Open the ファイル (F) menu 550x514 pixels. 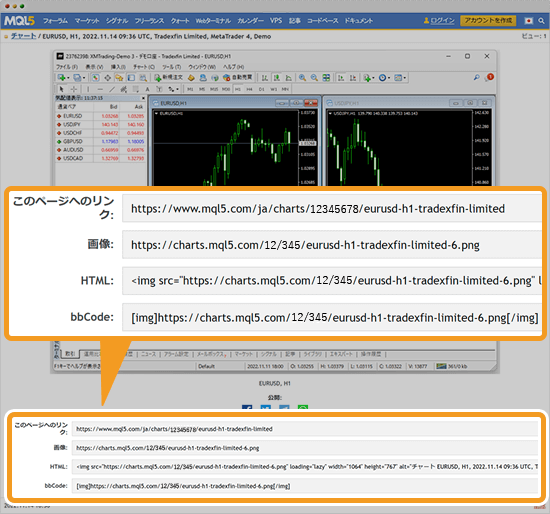[x=67, y=67]
